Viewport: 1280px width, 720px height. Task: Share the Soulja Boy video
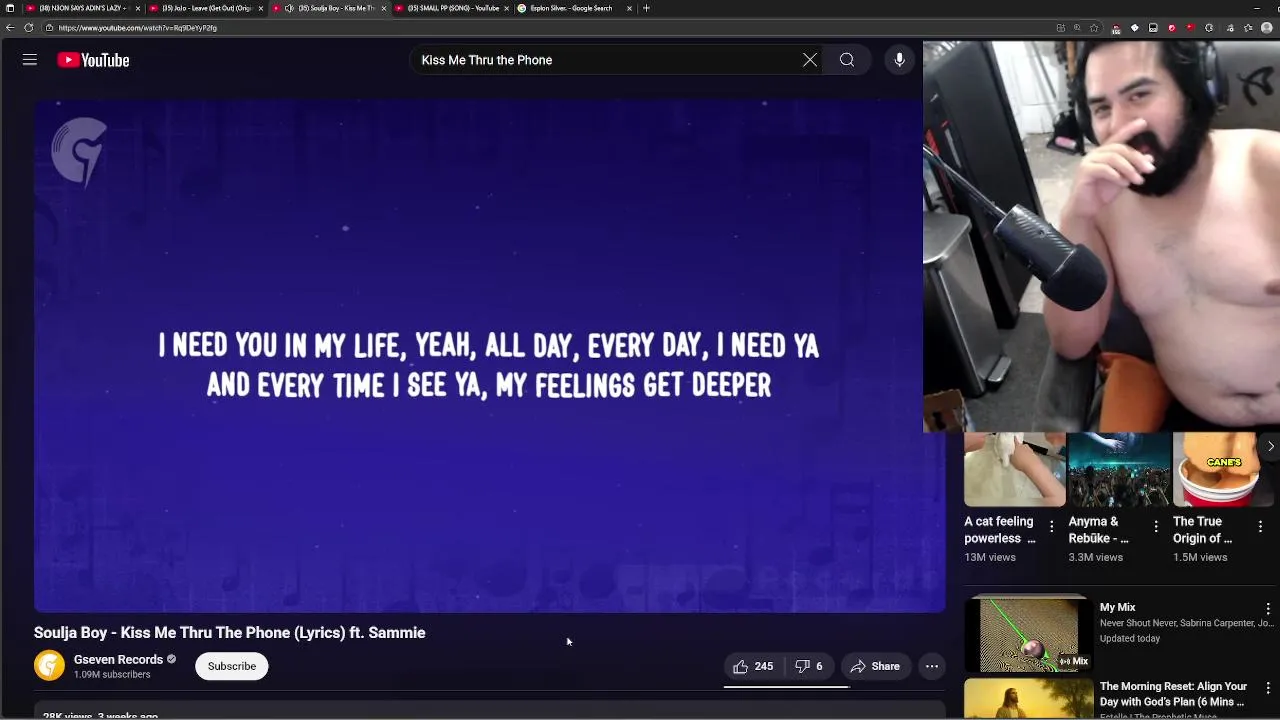click(x=875, y=666)
